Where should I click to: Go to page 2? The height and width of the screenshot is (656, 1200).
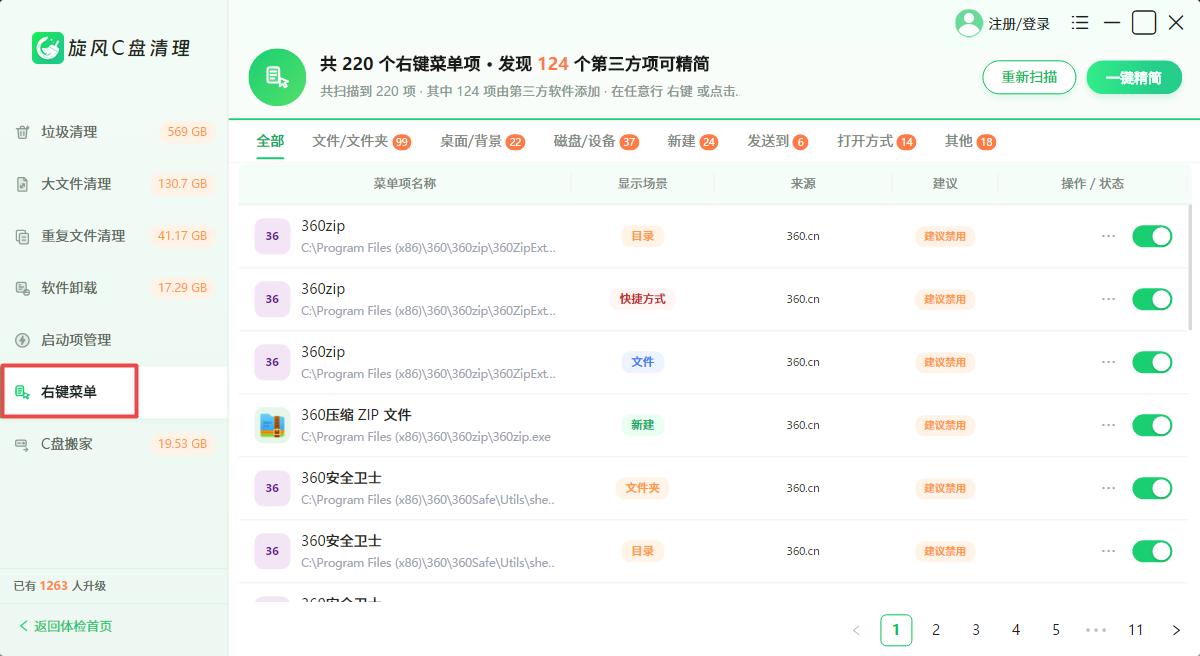pyautogui.click(x=936, y=630)
